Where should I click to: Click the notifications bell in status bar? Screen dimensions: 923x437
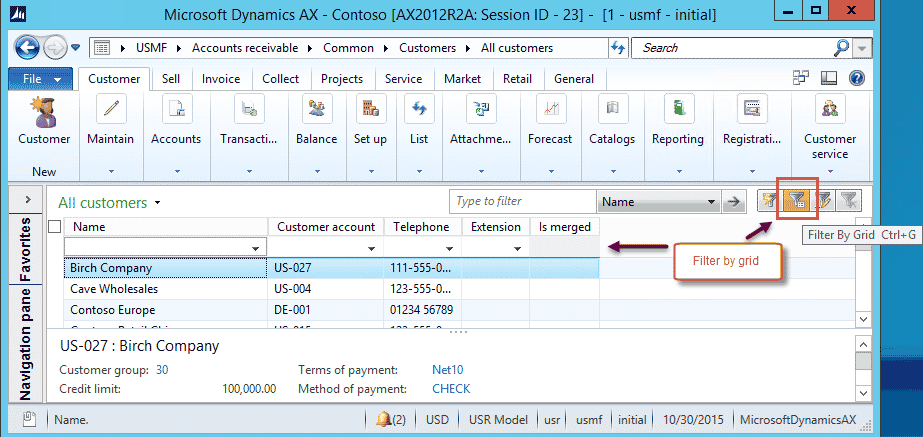click(384, 420)
